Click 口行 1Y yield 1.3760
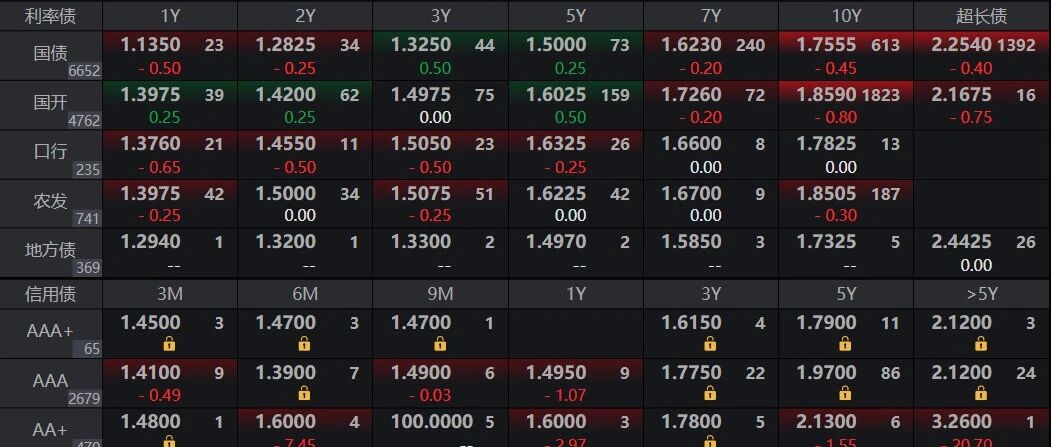Image resolution: width=1051 pixels, height=447 pixels. (150, 143)
